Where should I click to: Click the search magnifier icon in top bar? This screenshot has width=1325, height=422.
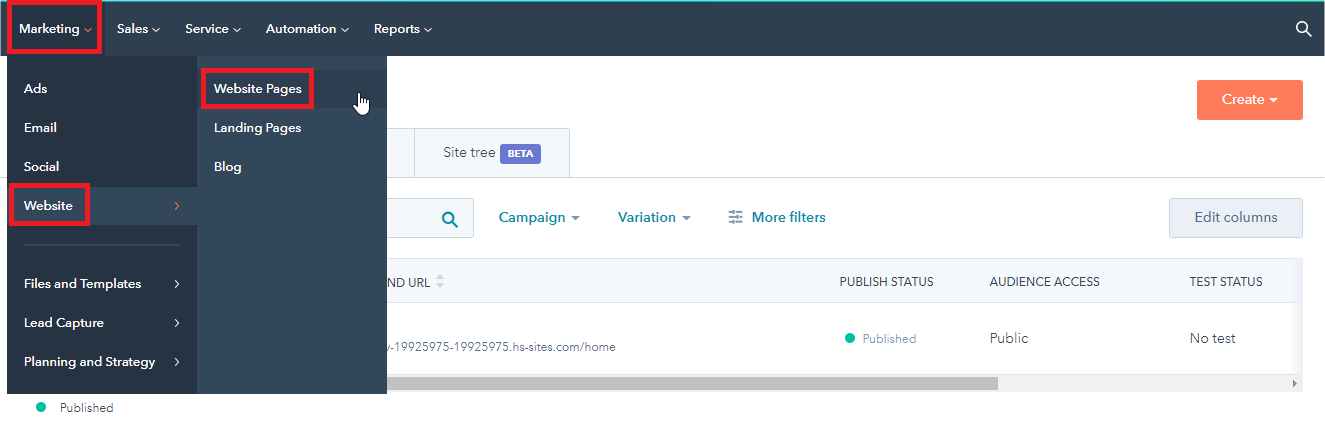(x=1303, y=29)
